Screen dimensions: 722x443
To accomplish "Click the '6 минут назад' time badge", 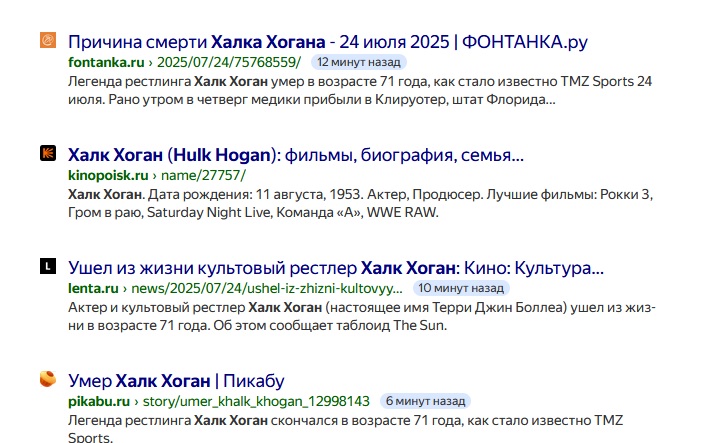I will coord(425,401).
